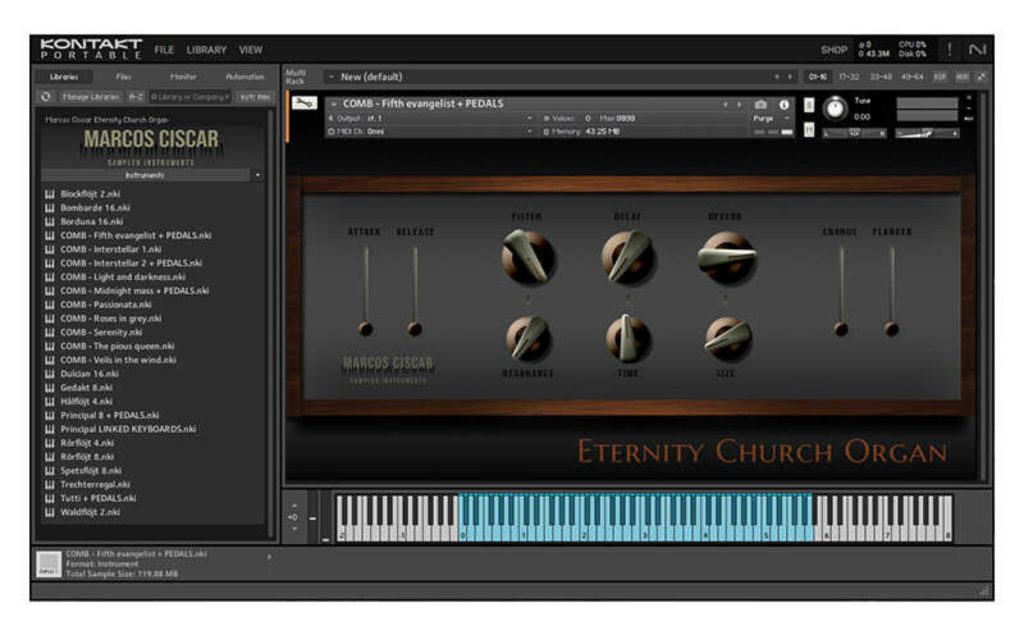Toggle the A-Z sort button
1024x633 pixels.
[x=136, y=97]
